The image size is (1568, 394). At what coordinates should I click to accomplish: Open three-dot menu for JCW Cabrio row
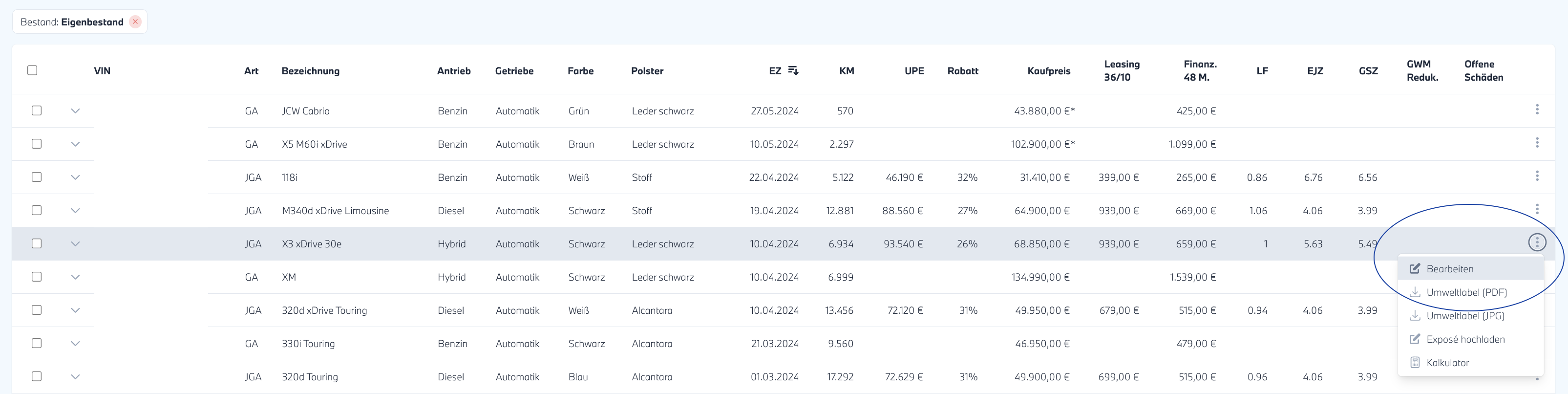click(x=1536, y=109)
